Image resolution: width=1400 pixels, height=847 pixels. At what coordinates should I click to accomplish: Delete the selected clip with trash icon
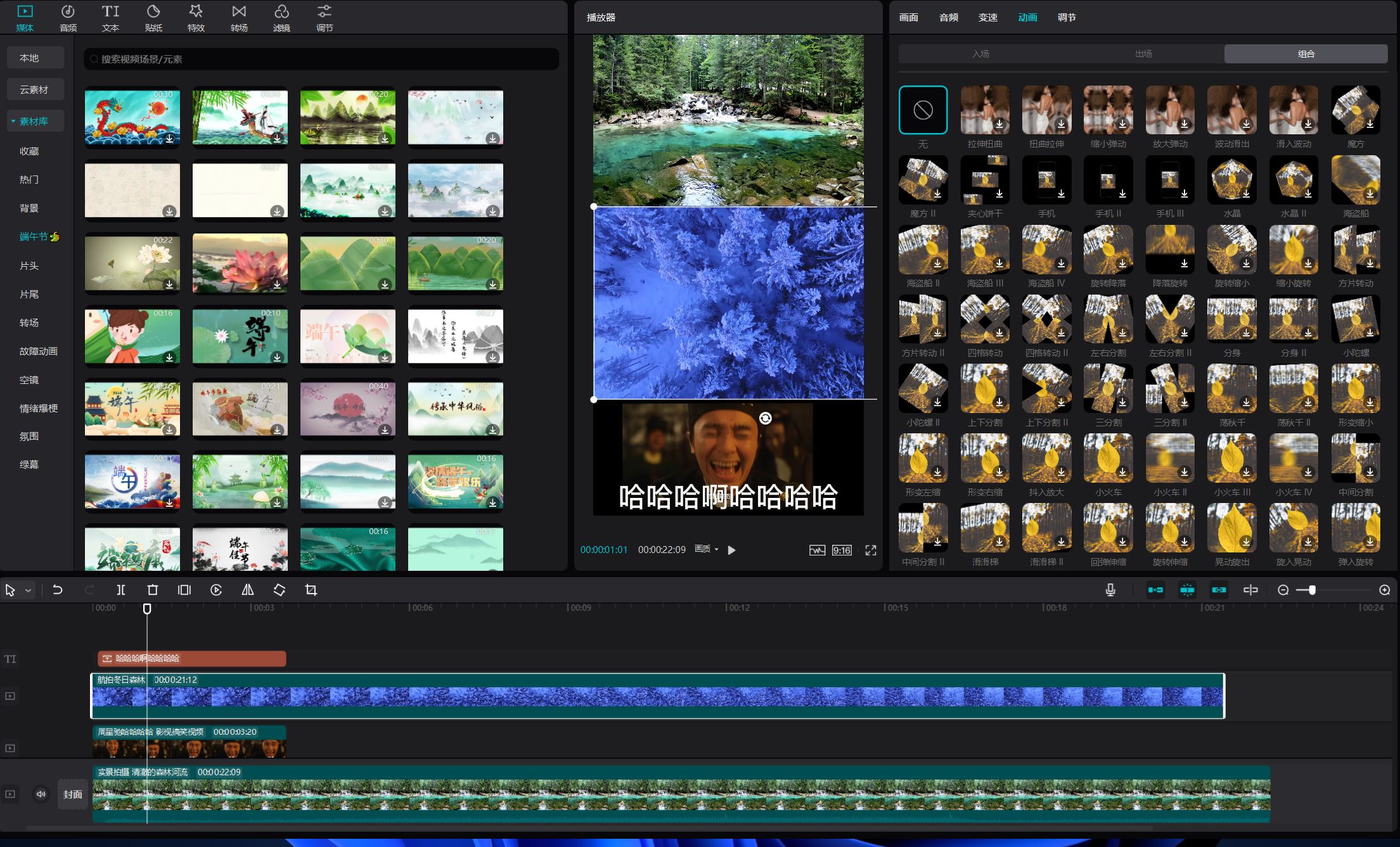tap(152, 590)
